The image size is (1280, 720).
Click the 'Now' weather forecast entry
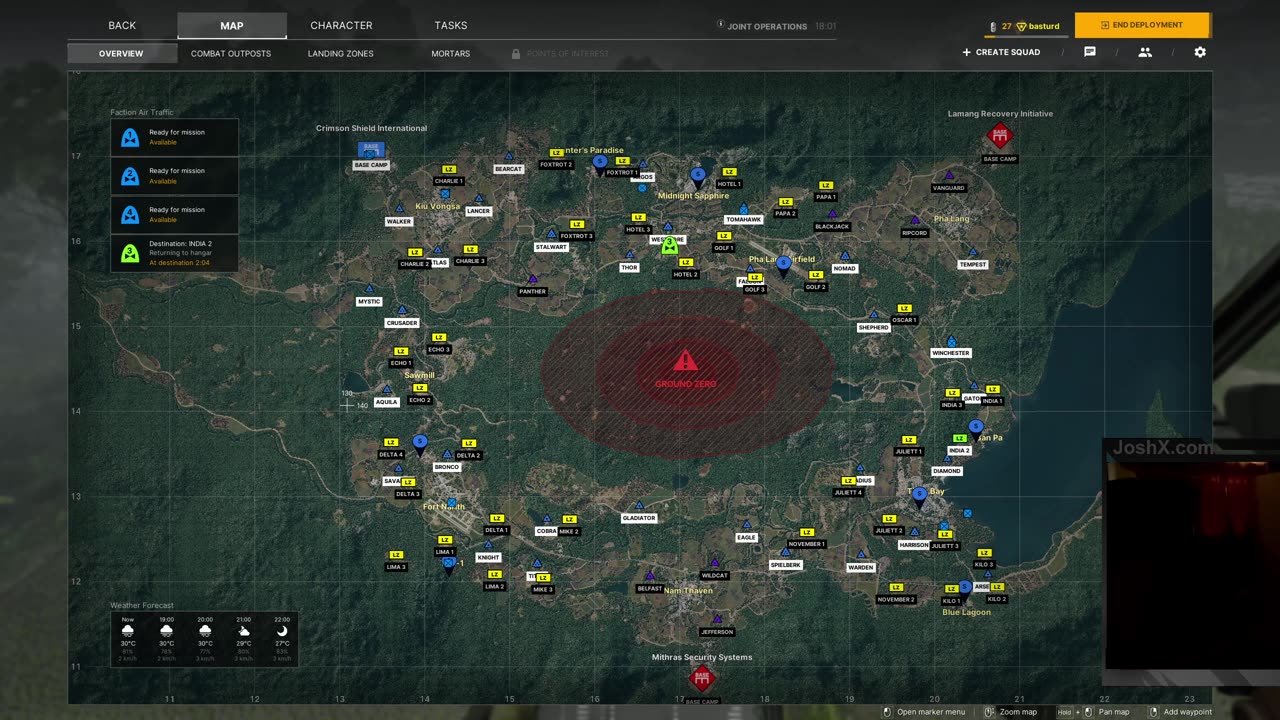point(128,639)
